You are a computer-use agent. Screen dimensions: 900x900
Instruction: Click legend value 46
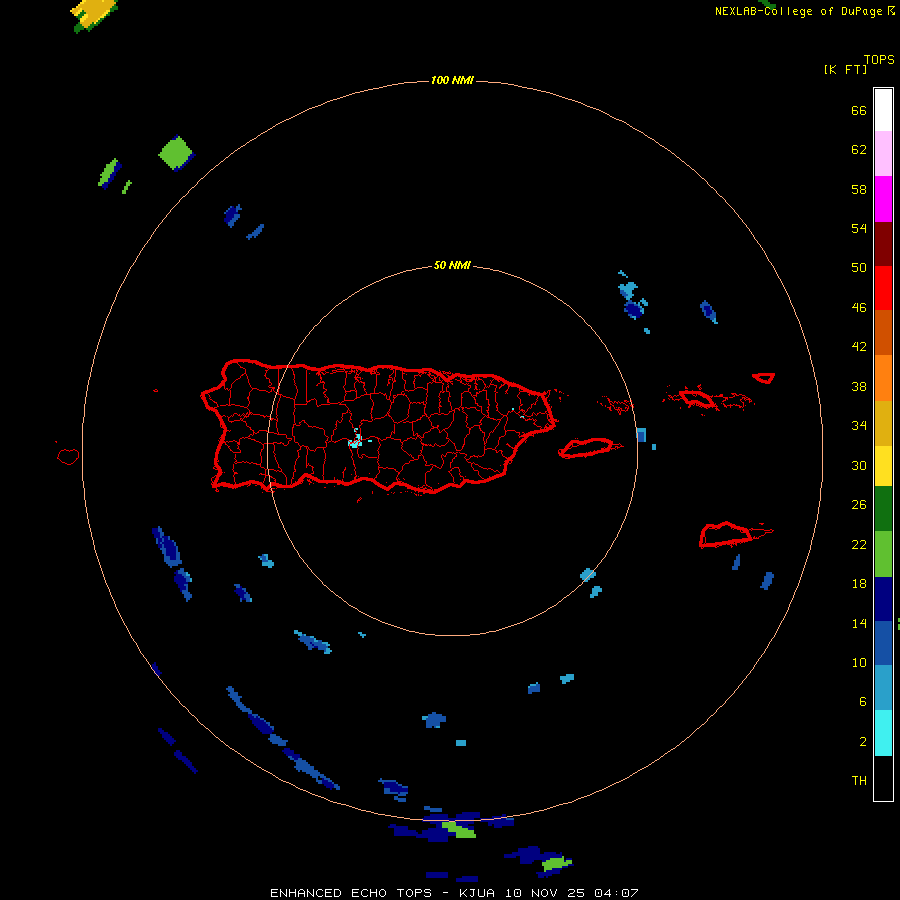(859, 307)
